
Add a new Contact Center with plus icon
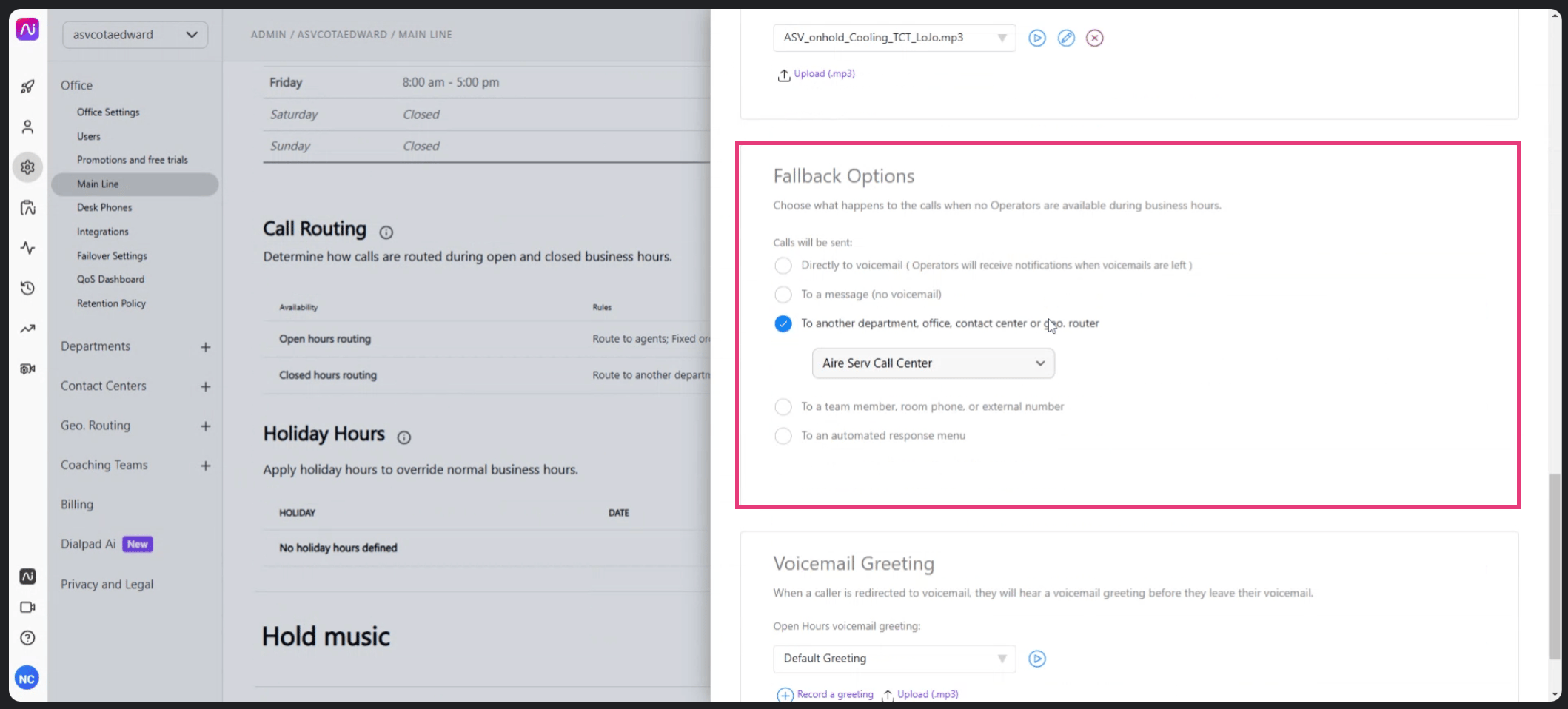click(206, 386)
